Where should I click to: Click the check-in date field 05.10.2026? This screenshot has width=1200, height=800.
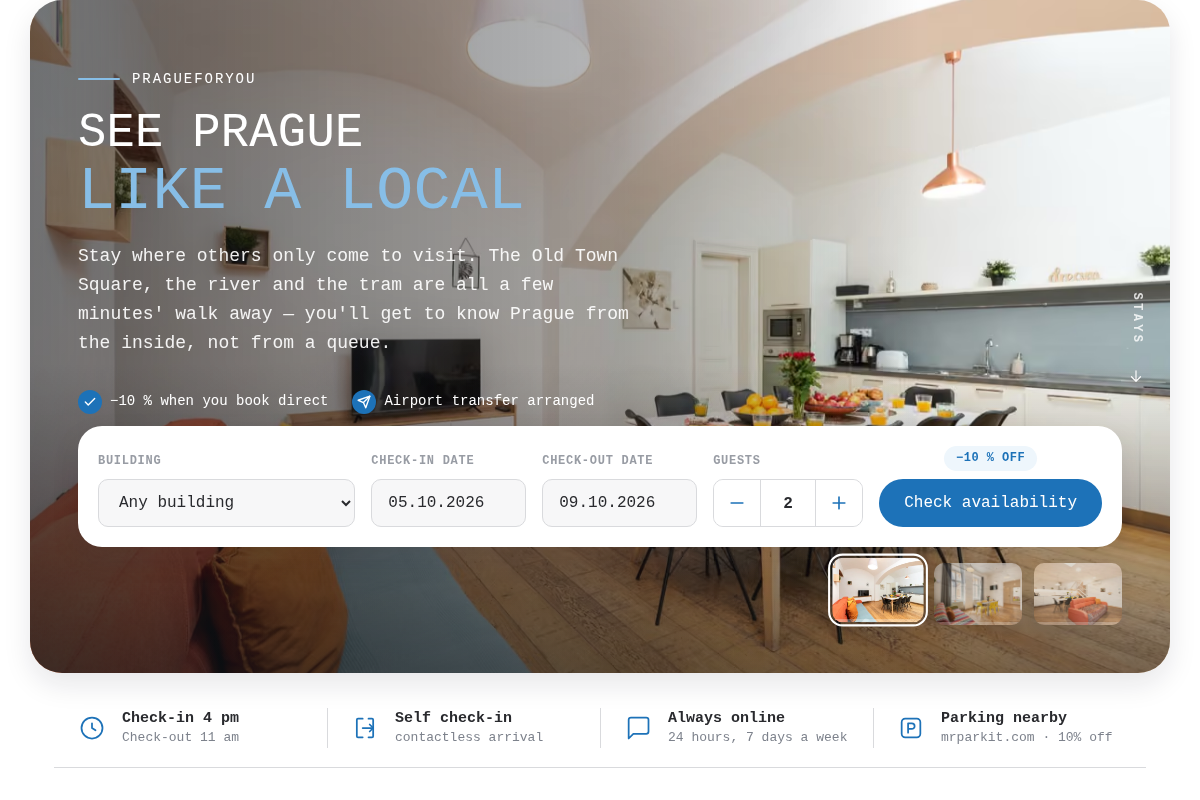pos(448,503)
